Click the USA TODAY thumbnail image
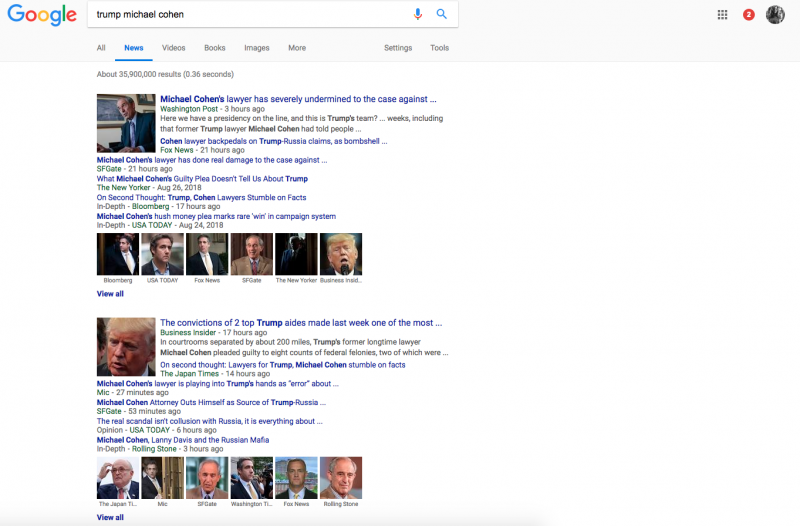The height and width of the screenshot is (526, 800). click(162, 254)
